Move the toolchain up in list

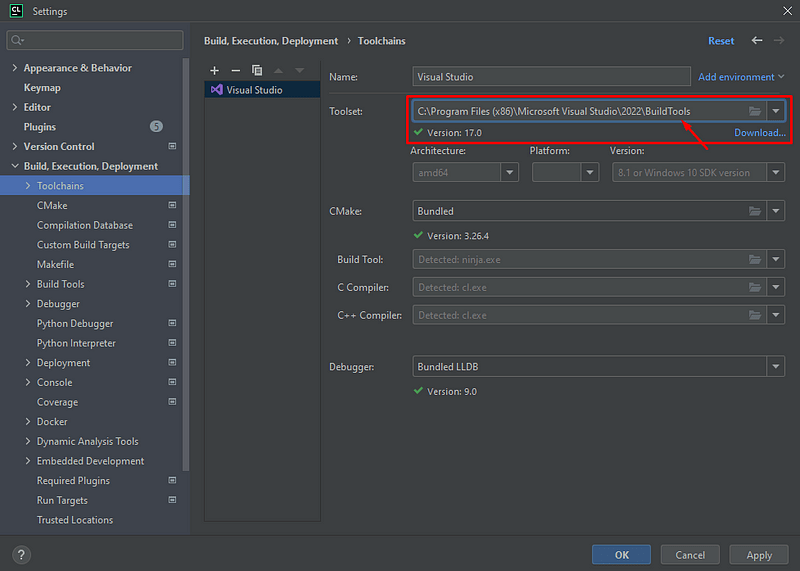pos(278,70)
